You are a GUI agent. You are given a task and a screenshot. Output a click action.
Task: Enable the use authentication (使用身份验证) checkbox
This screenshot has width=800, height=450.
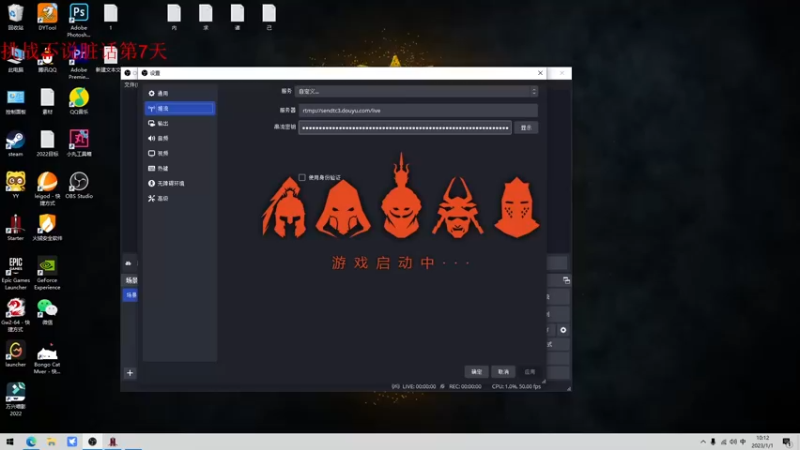(302, 178)
